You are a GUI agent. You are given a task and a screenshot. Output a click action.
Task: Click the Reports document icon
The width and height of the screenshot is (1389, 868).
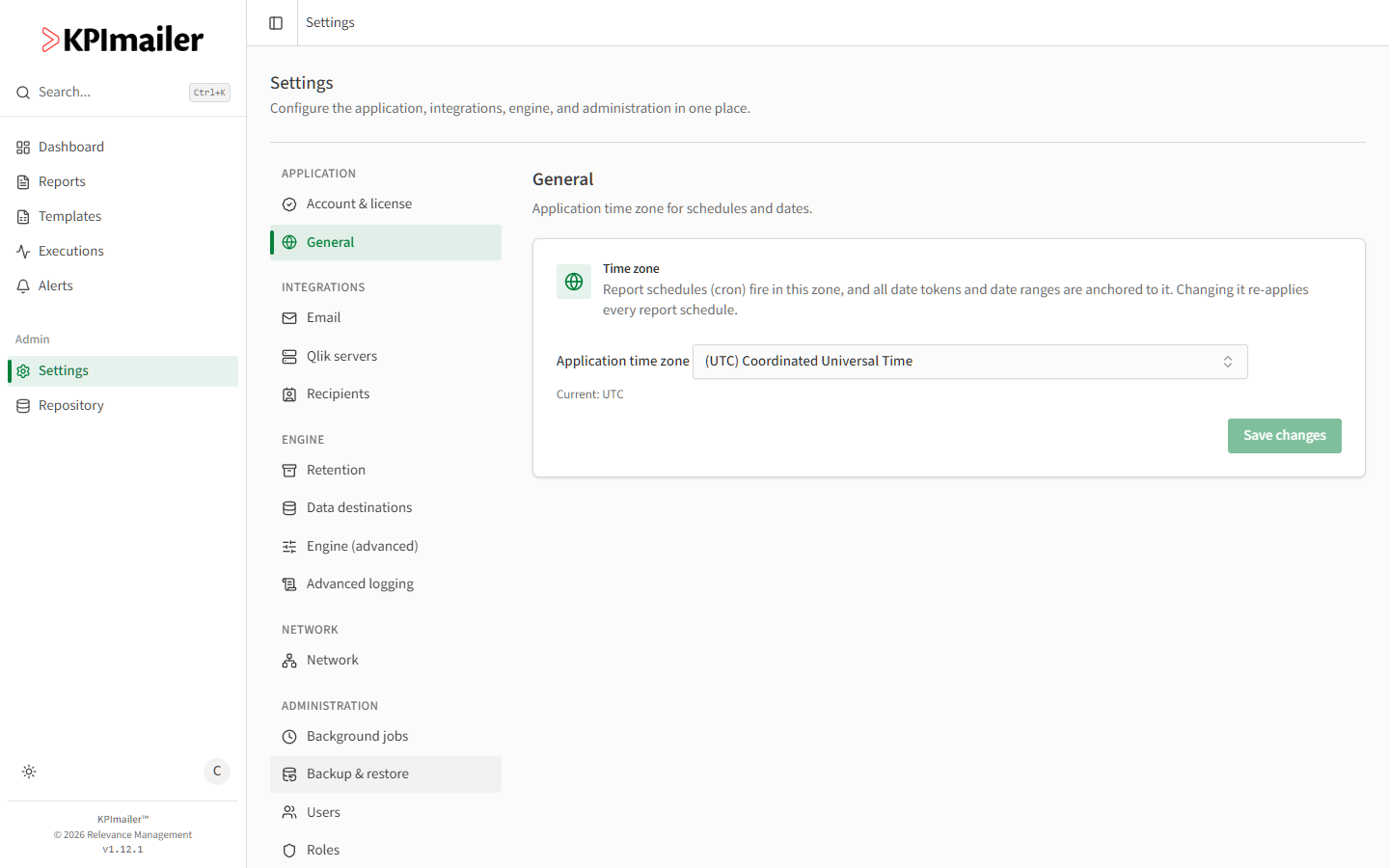point(23,182)
